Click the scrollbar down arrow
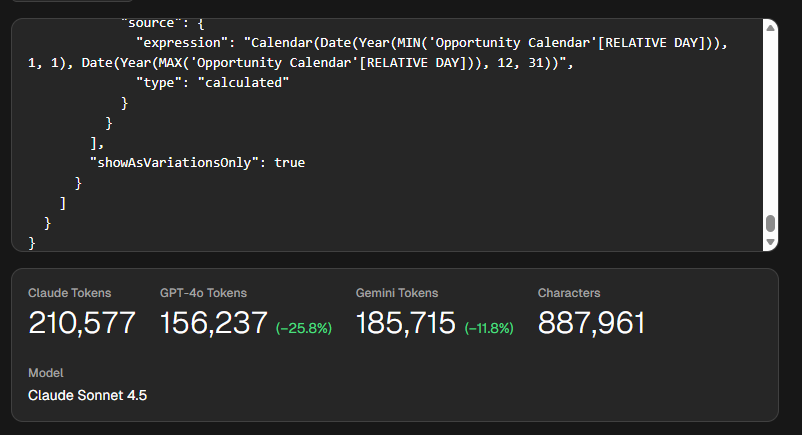 [769, 242]
